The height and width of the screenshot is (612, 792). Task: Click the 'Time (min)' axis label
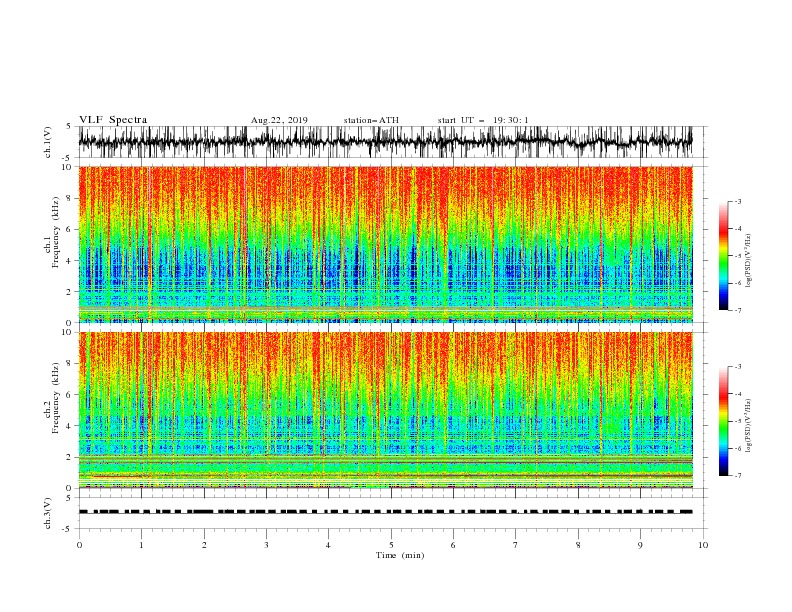click(x=400, y=555)
